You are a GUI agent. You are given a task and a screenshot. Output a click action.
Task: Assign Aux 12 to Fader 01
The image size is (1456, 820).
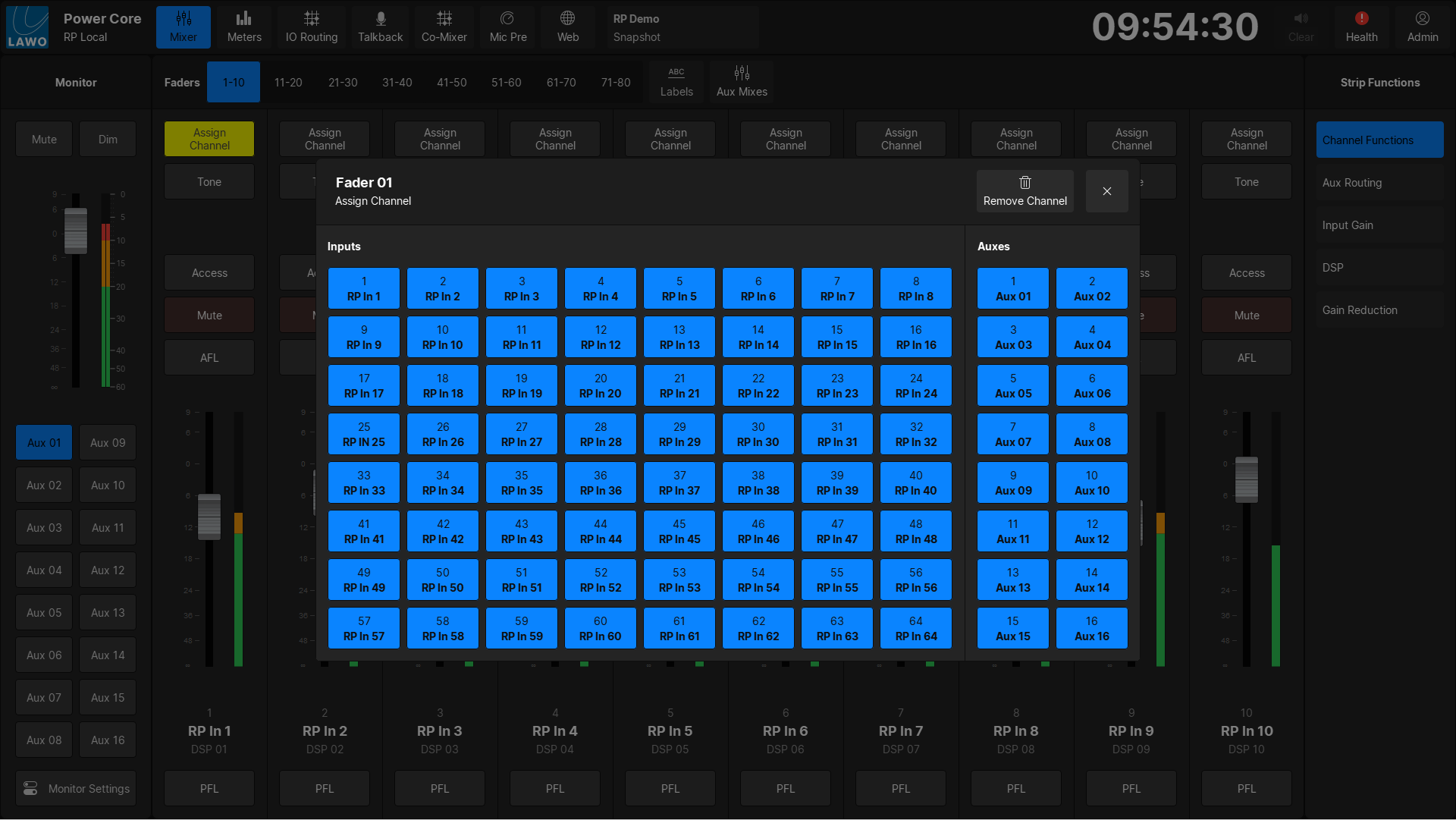pyautogui.click(x=1091, y=532)
